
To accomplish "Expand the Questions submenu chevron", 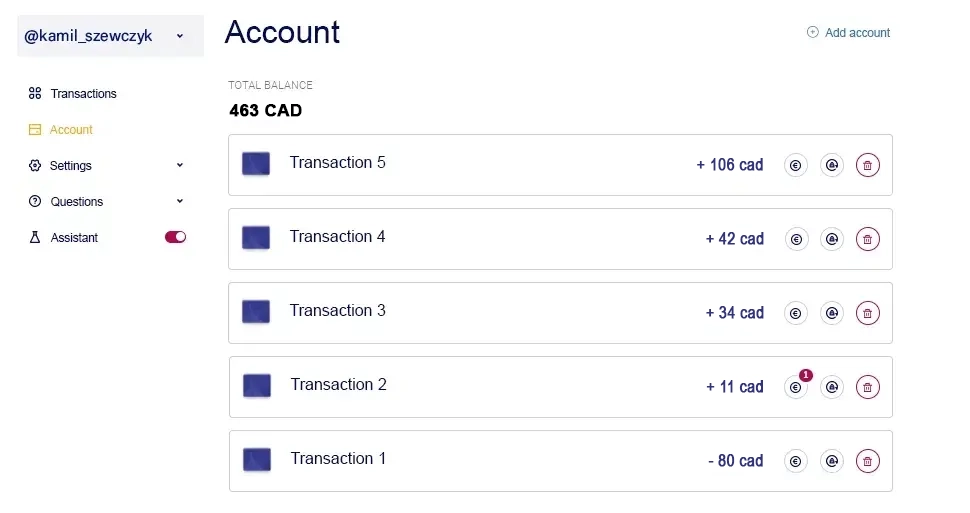I will 180,201.
